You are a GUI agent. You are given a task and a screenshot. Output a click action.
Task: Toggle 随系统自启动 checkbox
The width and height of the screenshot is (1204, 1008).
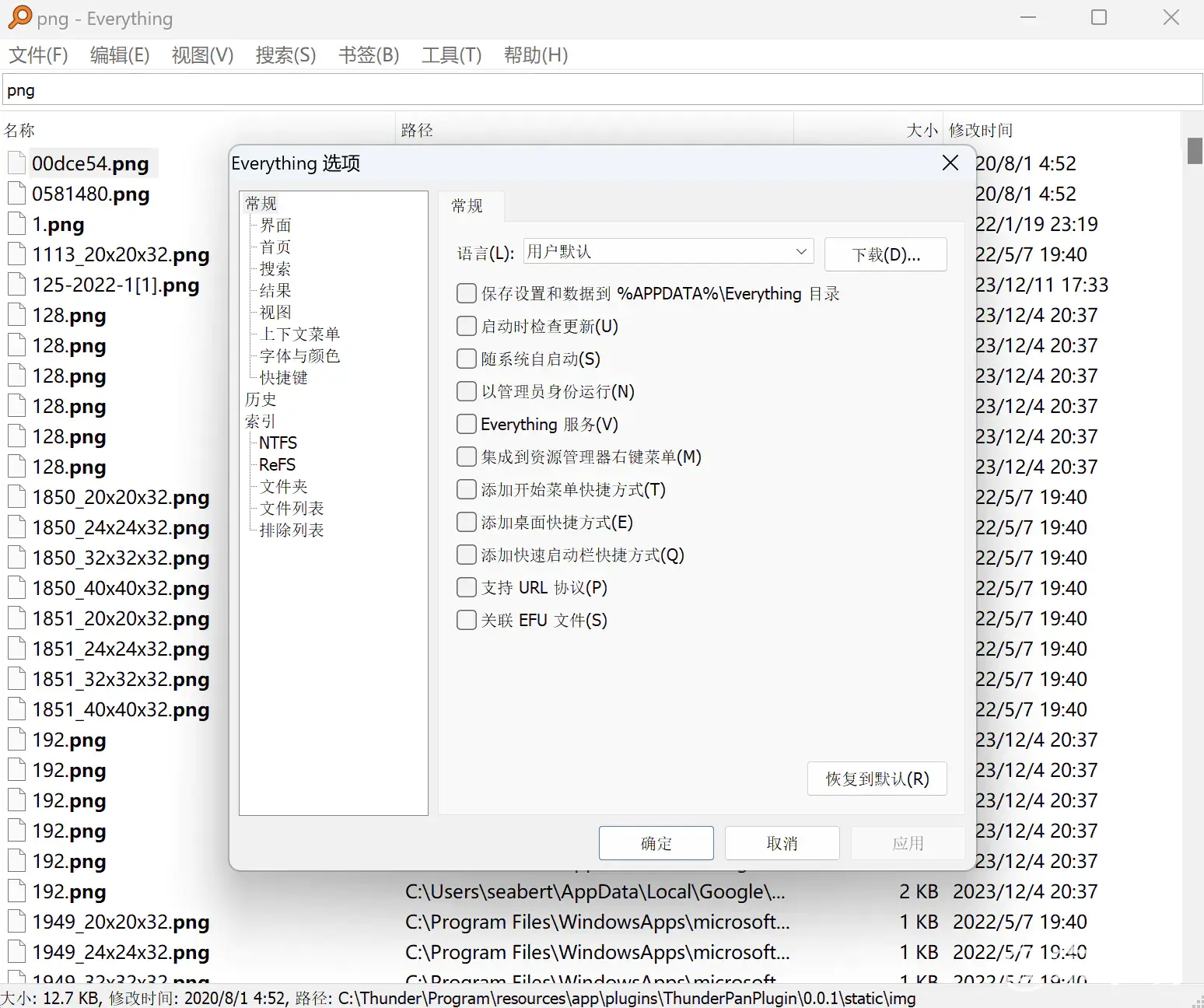(467, 359)
